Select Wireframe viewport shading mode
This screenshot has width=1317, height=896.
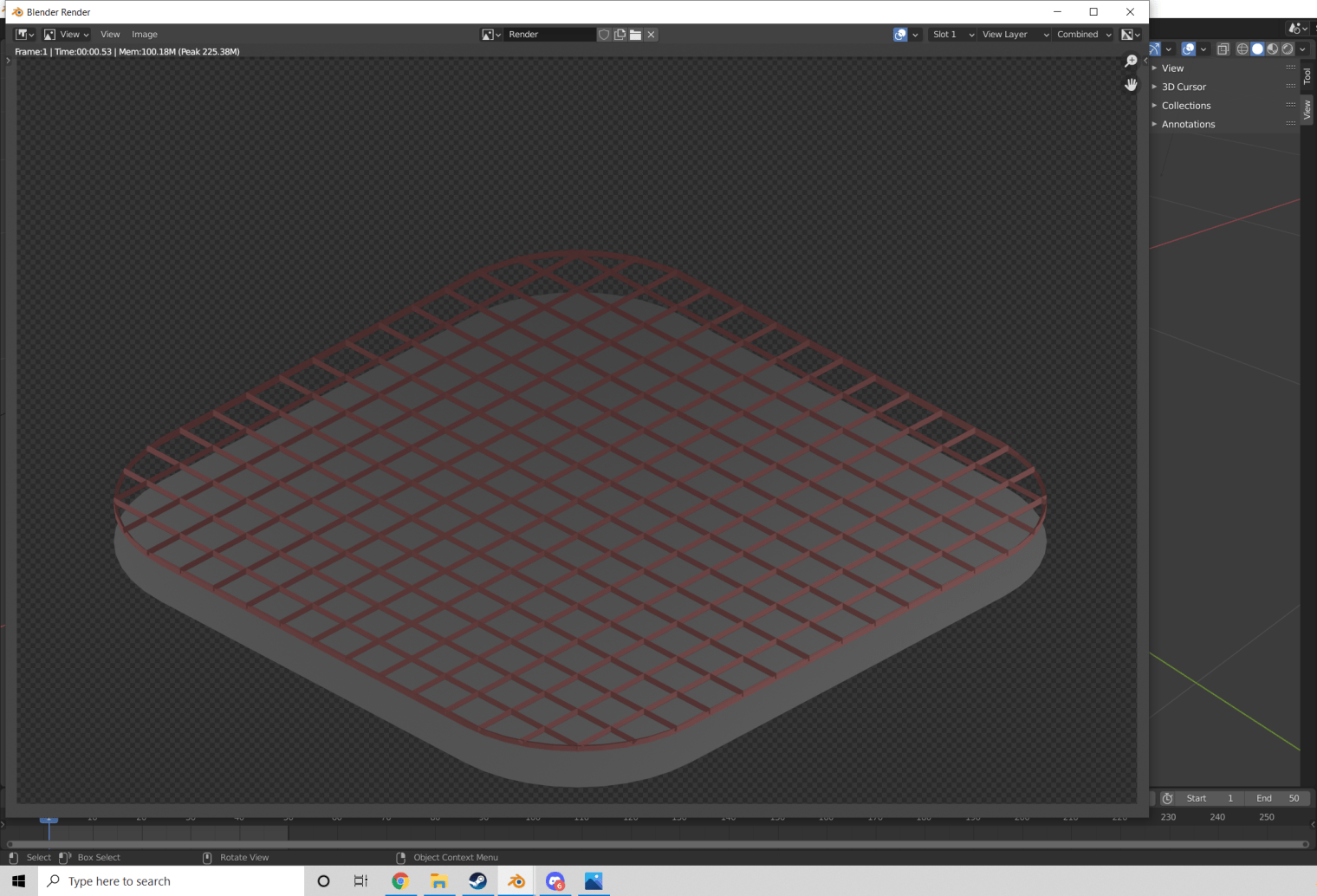[x=1242, y=49]
